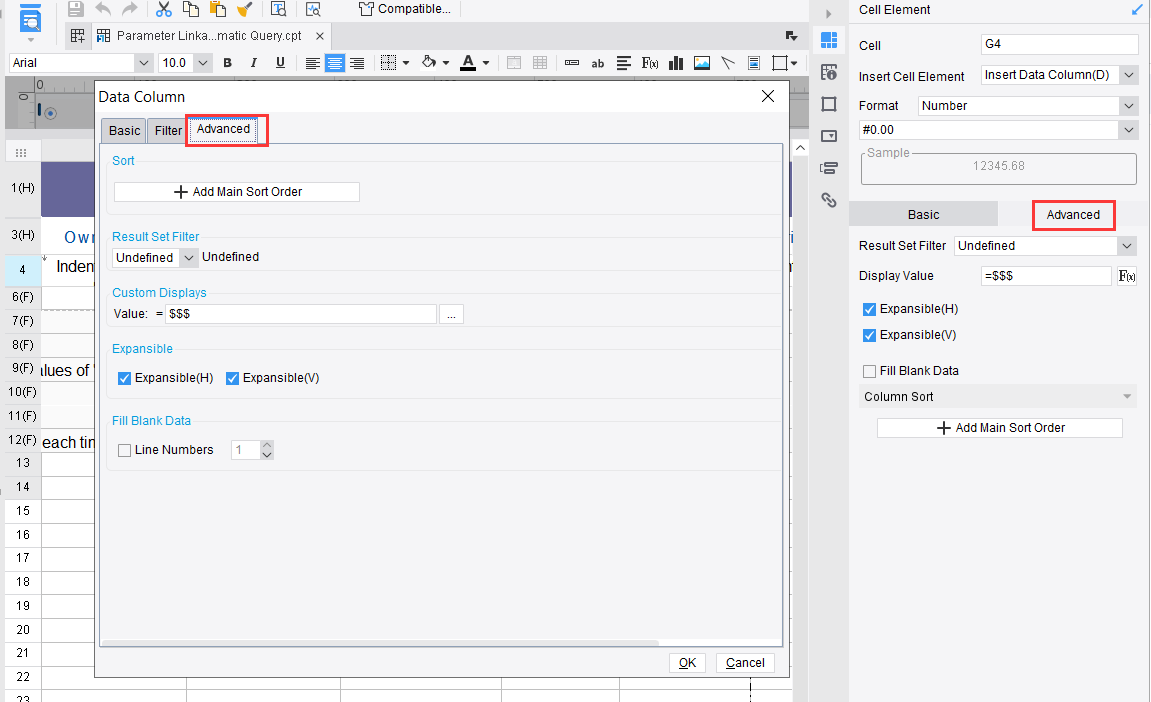Confirm the dialog with the OK button
Screen dimensions: 1151x702
point(687,662)
